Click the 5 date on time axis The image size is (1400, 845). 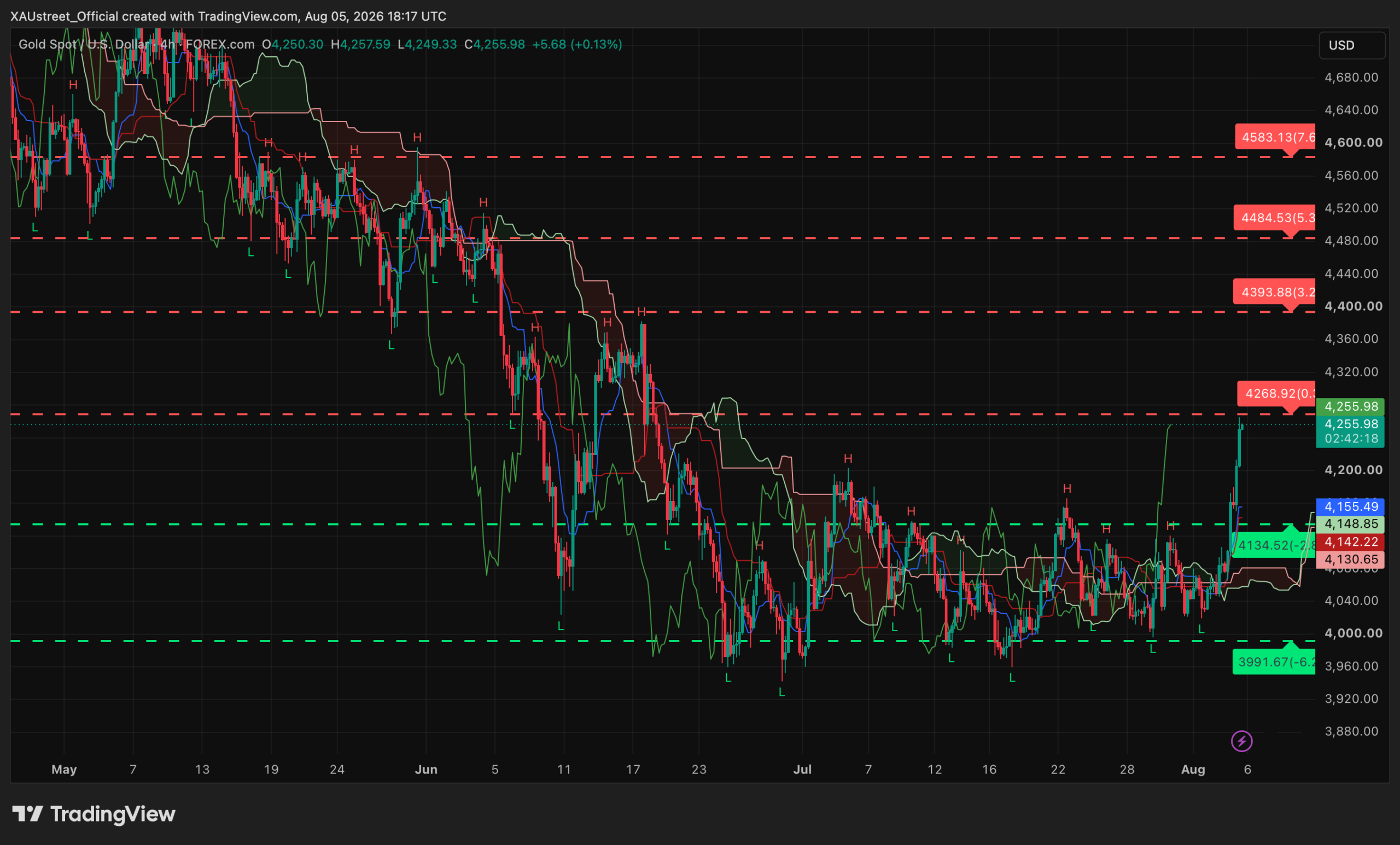[495, 770]
